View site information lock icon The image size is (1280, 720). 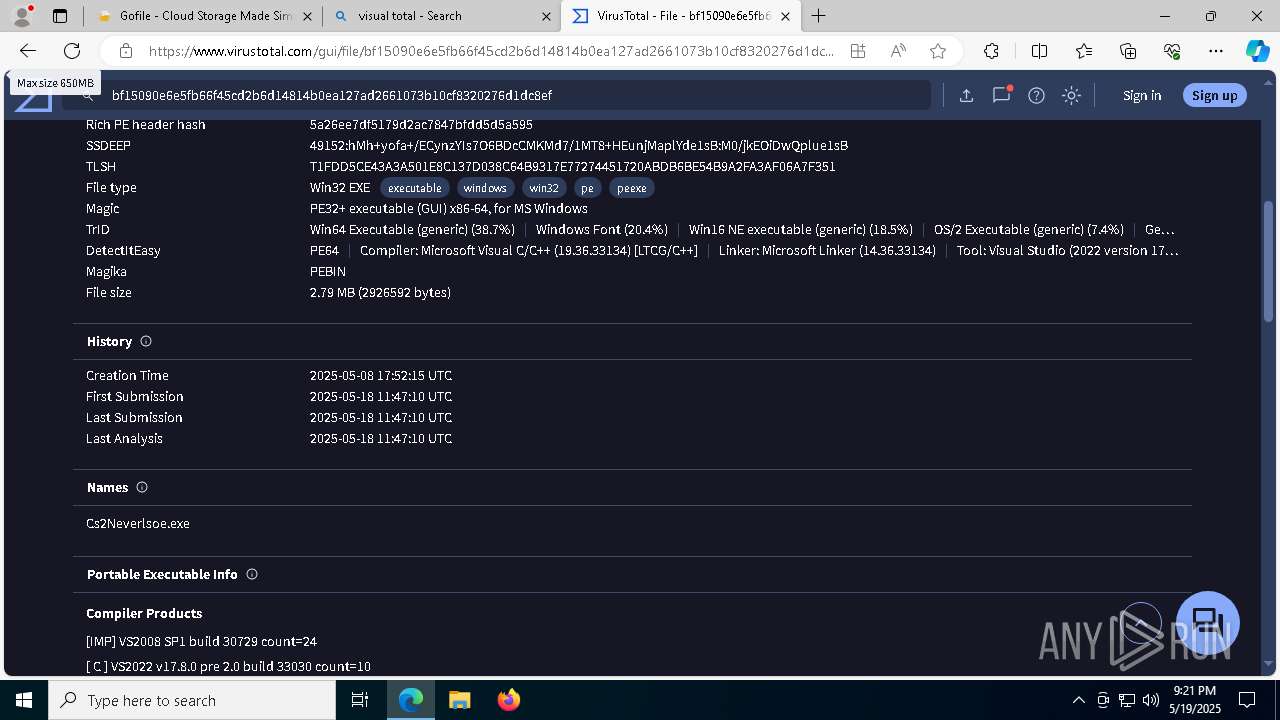tap(125, 51)
